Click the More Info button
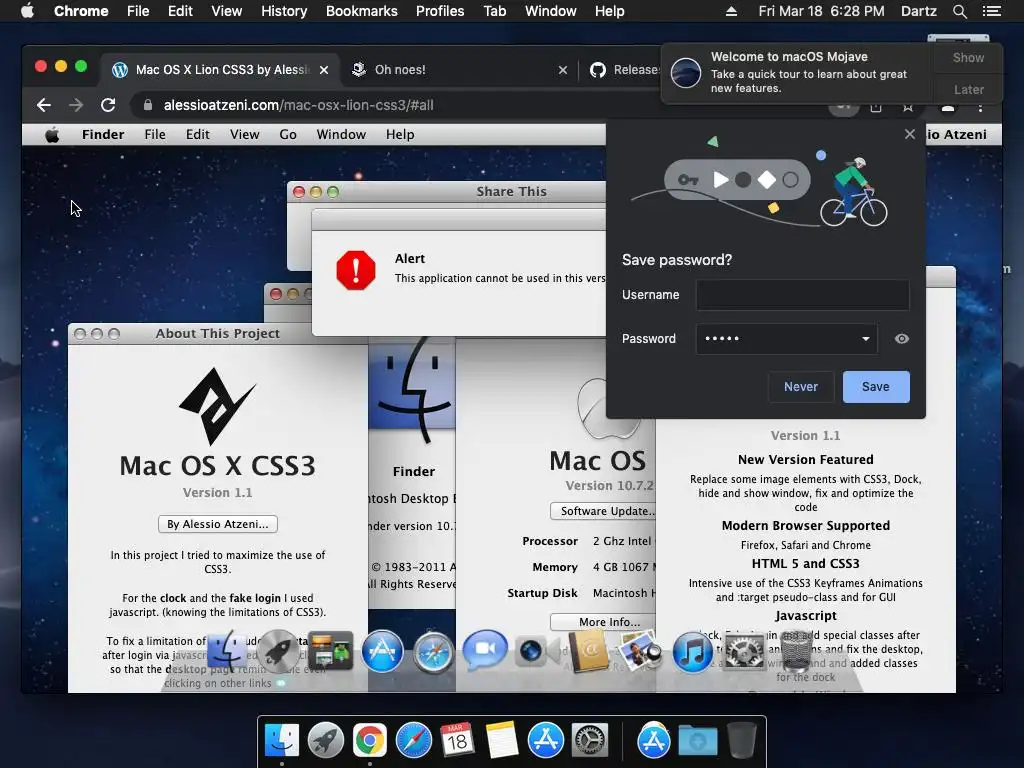Image resolution: width=1024 pixels, height=768 pixels. [x=603, y=622]
